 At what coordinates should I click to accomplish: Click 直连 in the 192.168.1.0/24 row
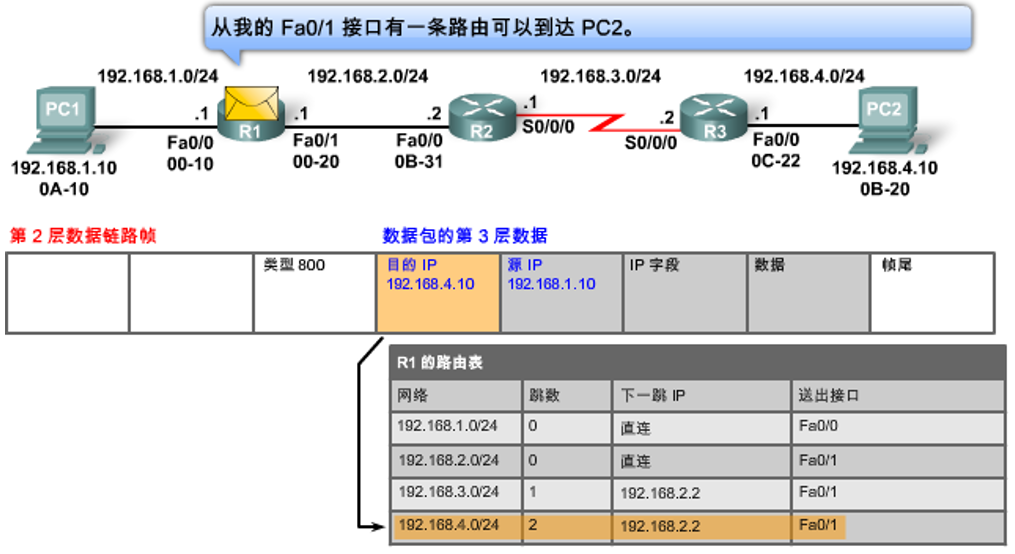click(702, 428)
